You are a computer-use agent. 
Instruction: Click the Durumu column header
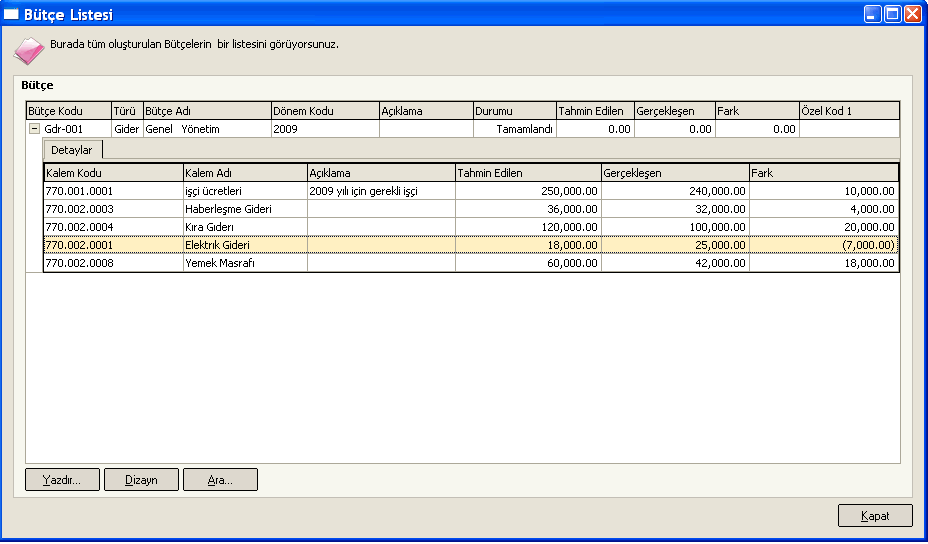tap(515, 111)
